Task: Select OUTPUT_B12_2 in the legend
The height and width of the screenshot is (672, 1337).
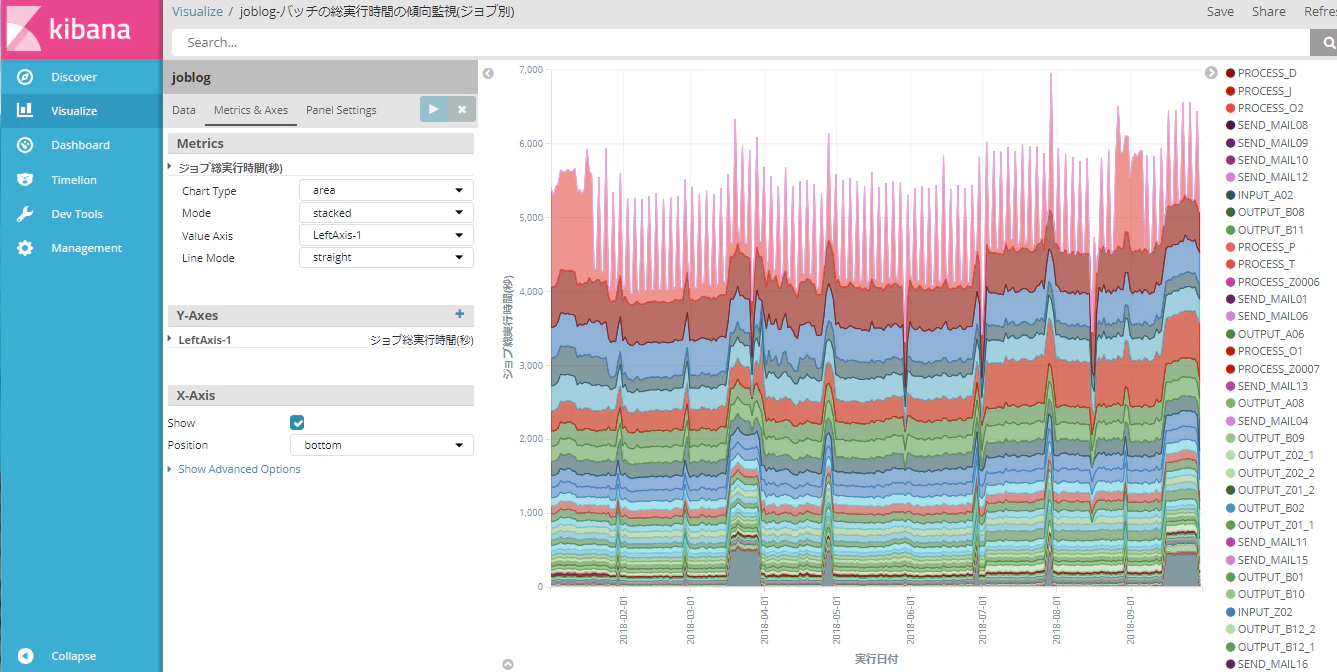Action: [x=1276, y=629]
